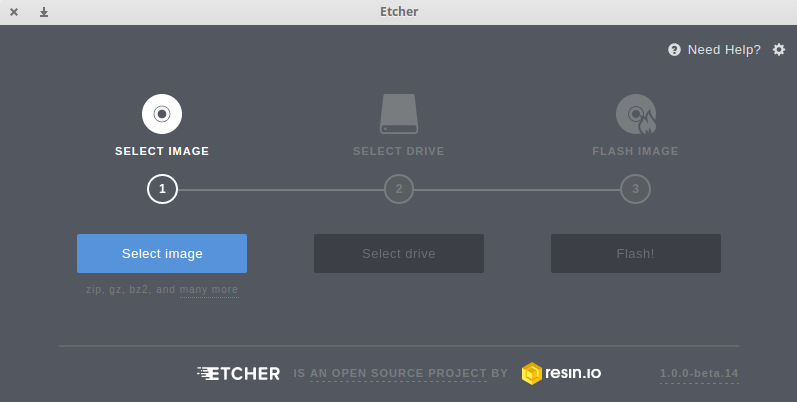The image size is (797, 402).
Task: Click the FLASH IMAGE heading text
Action: click(635, 151)
